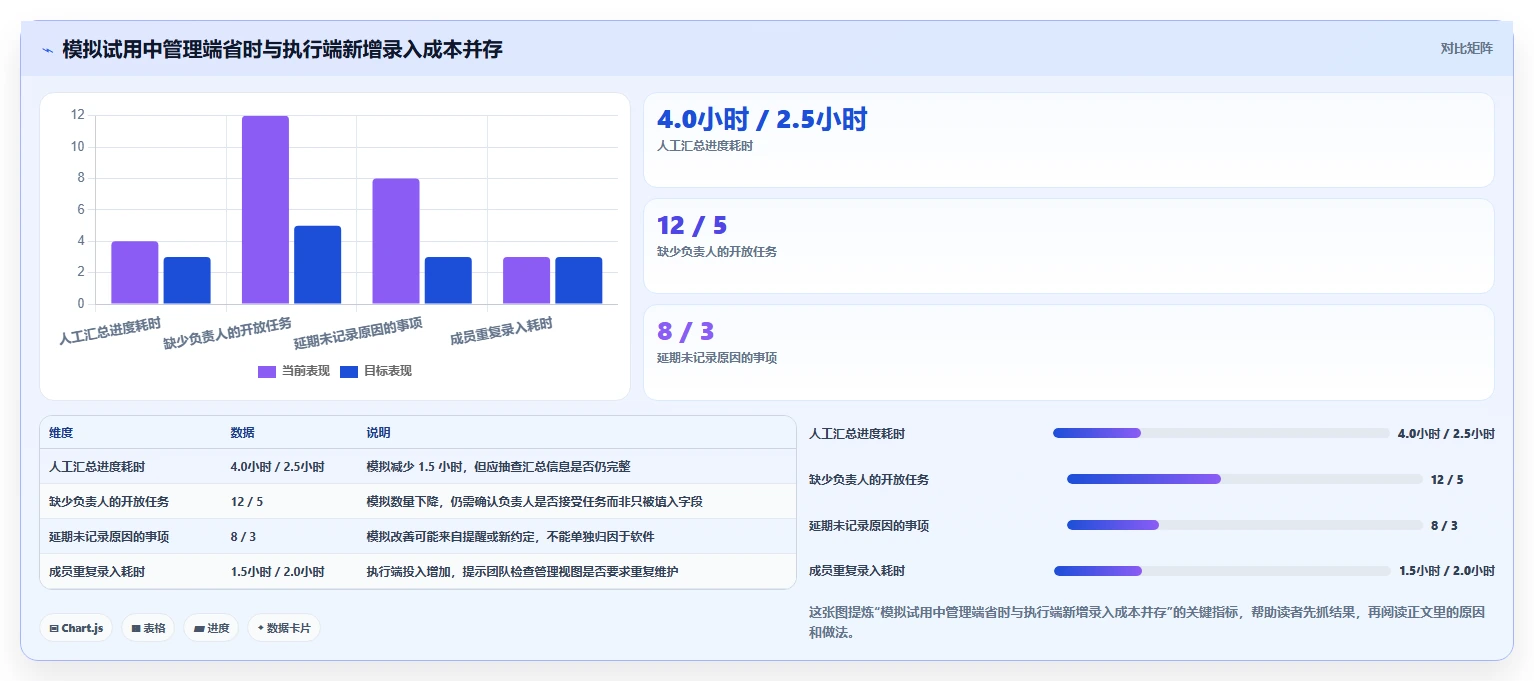Click the 当前表现 legend text
The image size is (1534, 681).
tap(305, 371)
